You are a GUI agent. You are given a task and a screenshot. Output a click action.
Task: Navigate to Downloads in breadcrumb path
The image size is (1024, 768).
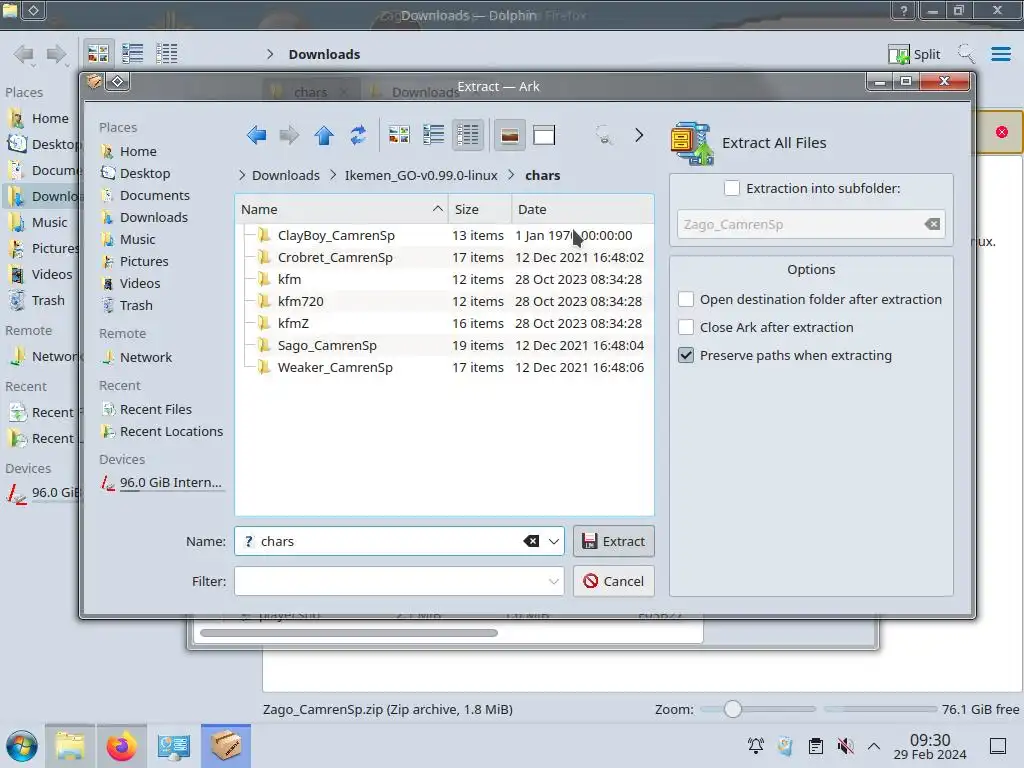(x=285, y=176)
